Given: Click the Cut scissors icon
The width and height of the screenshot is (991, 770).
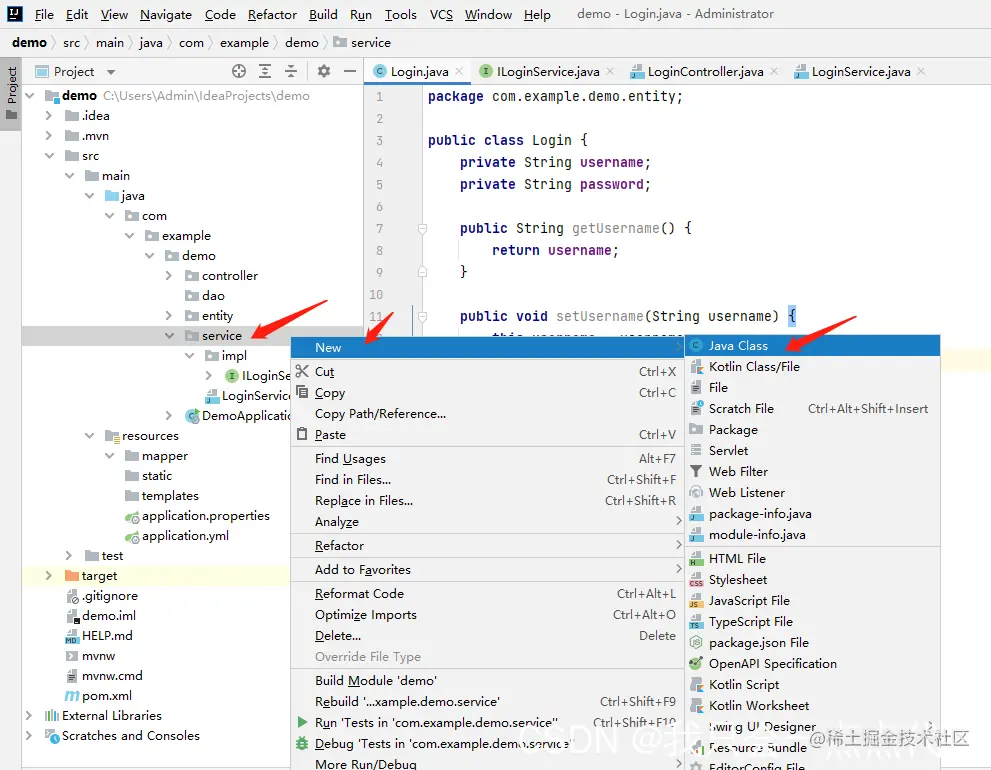Looking at the screenshot, I should [302, 371].
